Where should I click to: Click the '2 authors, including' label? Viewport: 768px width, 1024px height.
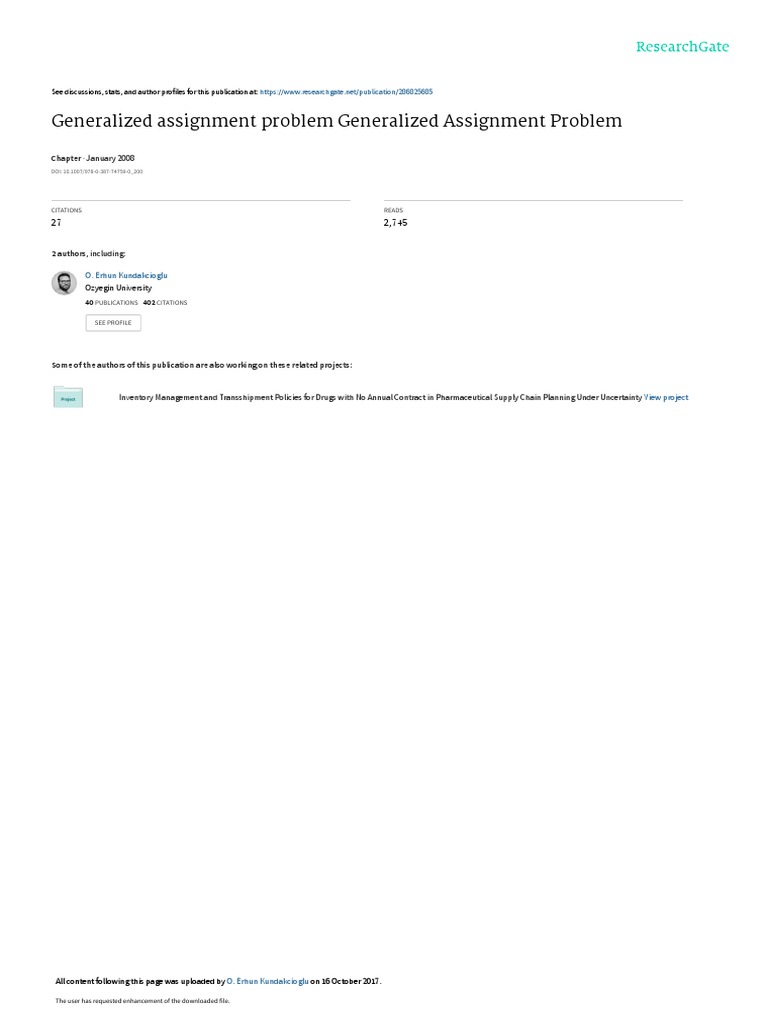pyautogui.click(x=88, y=253)
